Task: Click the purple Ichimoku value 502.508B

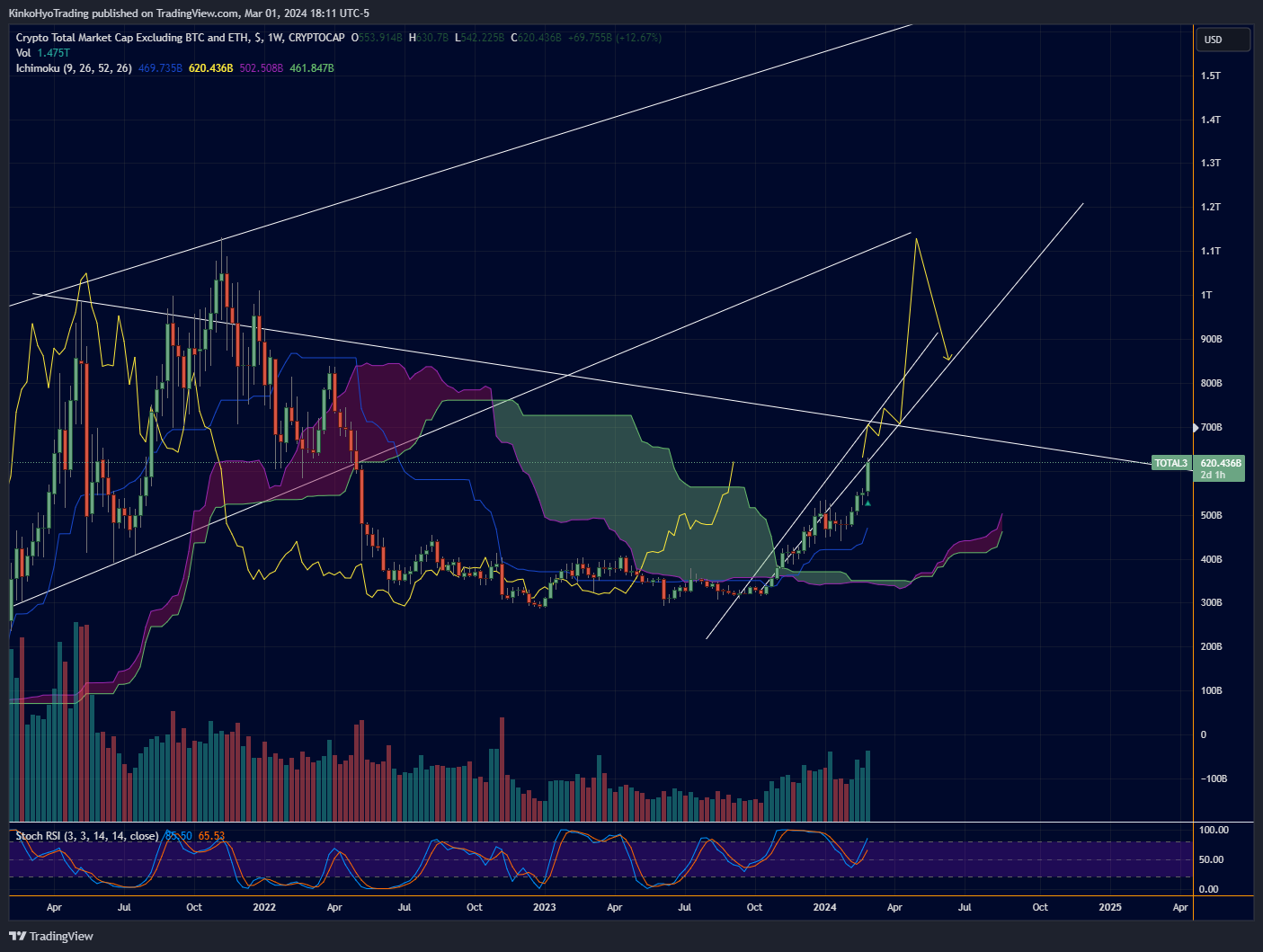Action: pyautogui.click(x=262, y=68)
